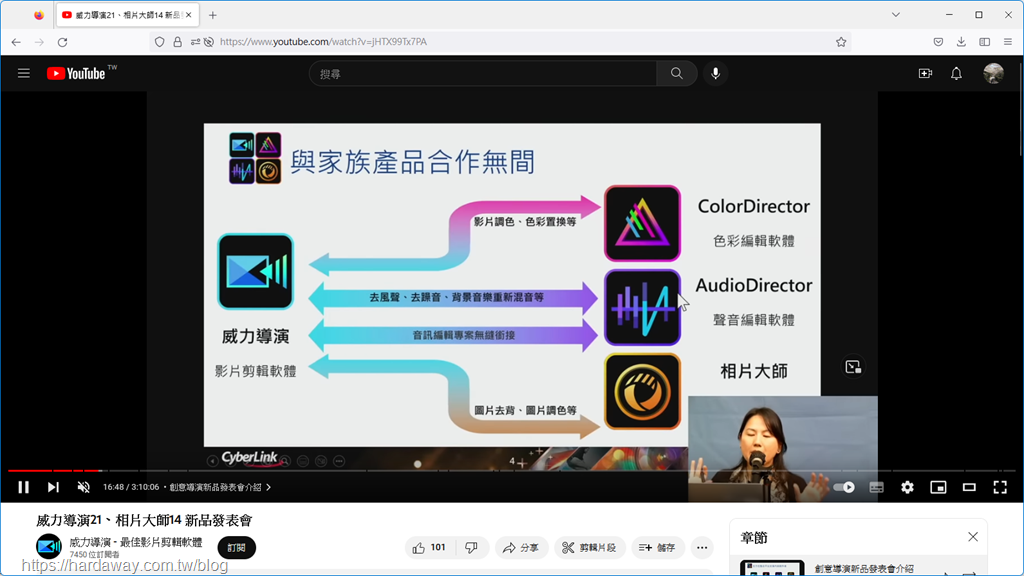The image size is (1024, 576).
Task: Reload the current page
Action: click(63, 42)
